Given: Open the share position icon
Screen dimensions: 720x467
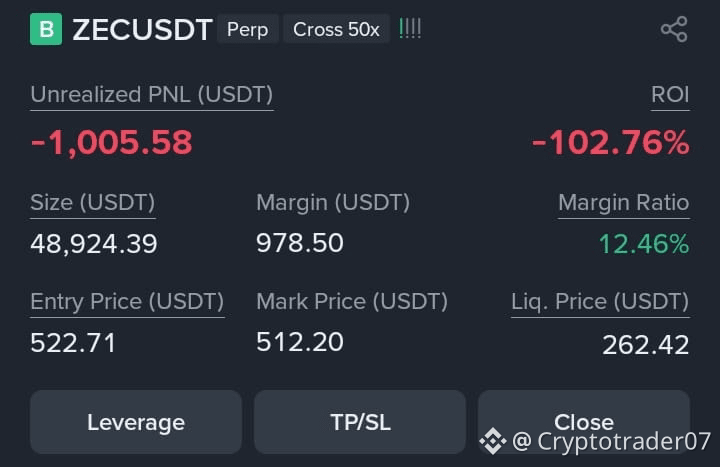Looking at the screenshot, I should [x=674, y=29].
